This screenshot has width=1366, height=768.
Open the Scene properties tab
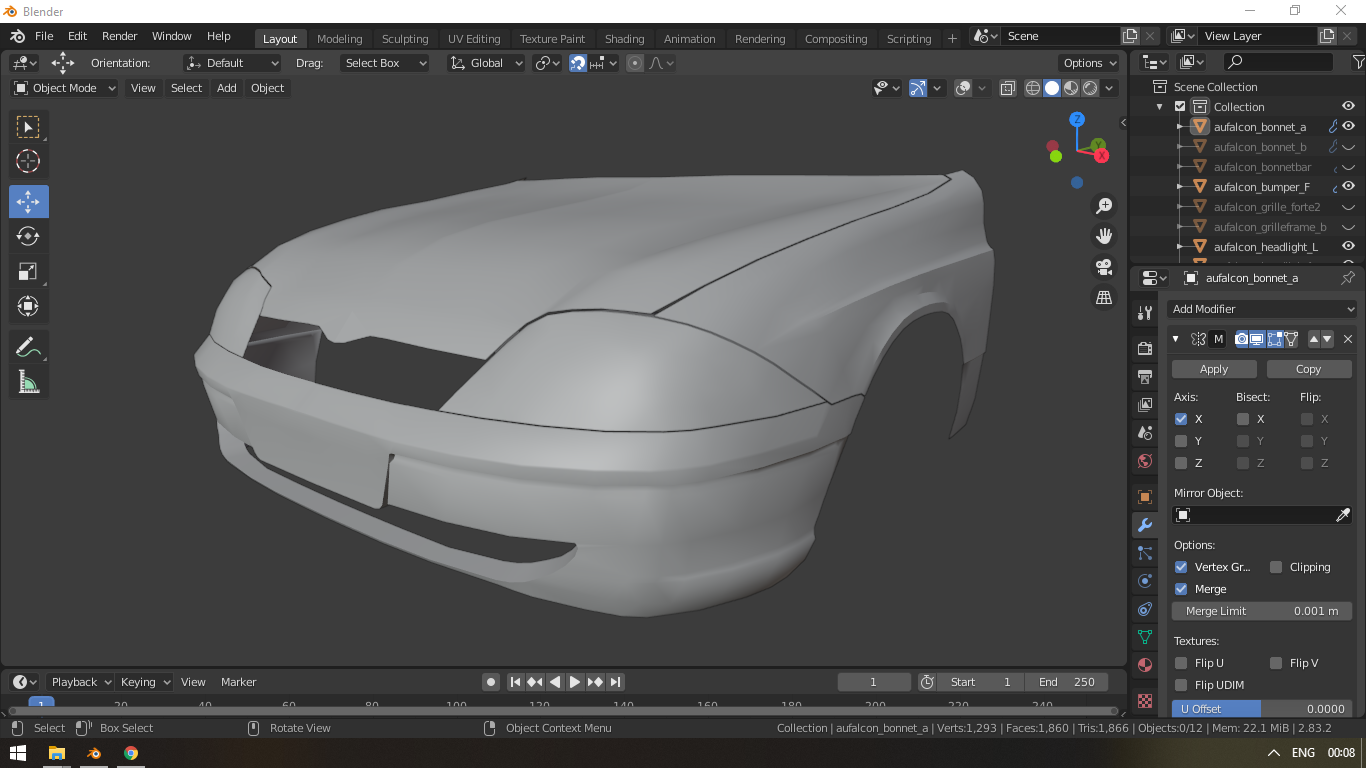pyautogui.click(x=1145, y=433)
